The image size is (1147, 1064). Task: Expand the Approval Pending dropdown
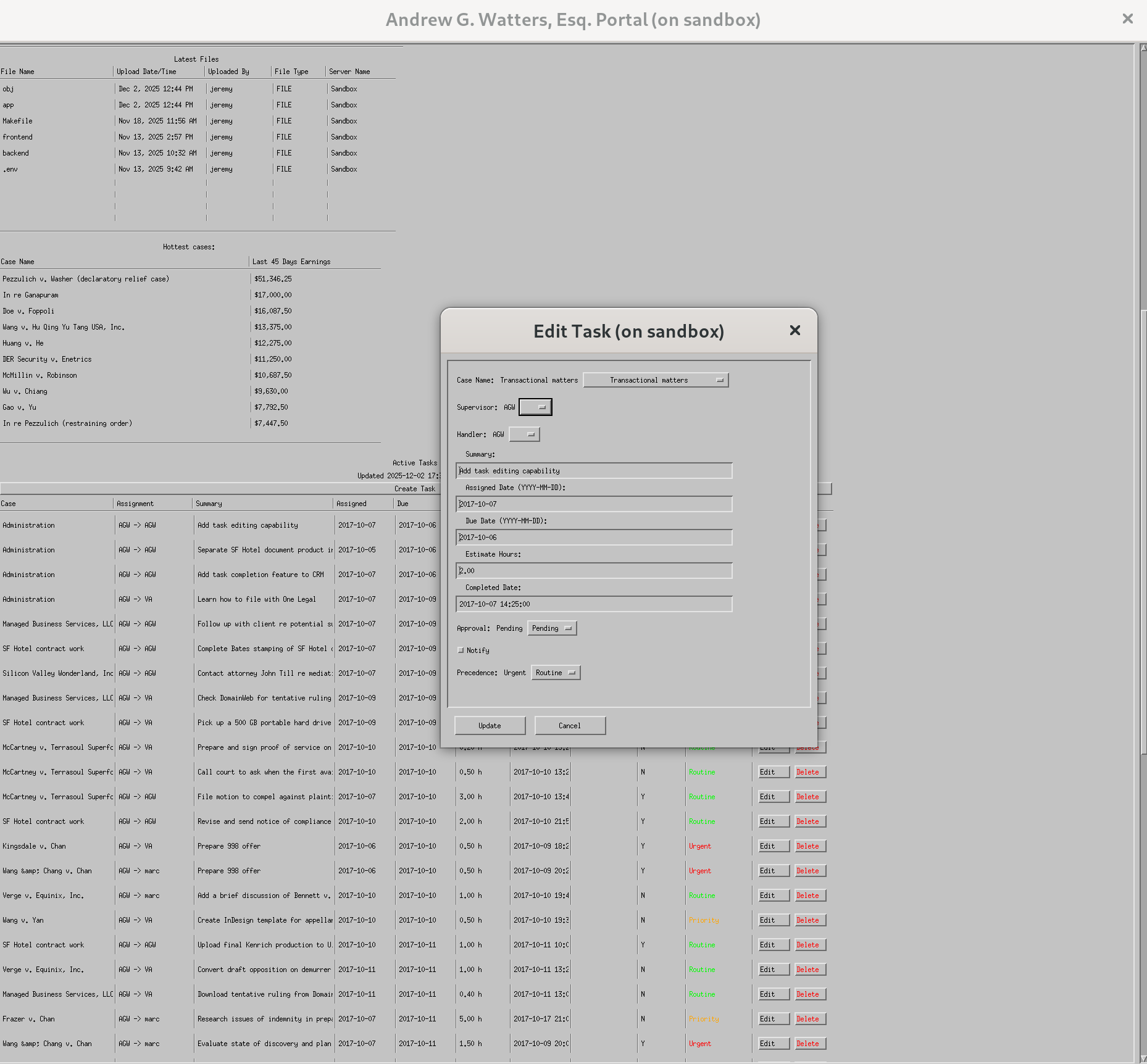552,628
